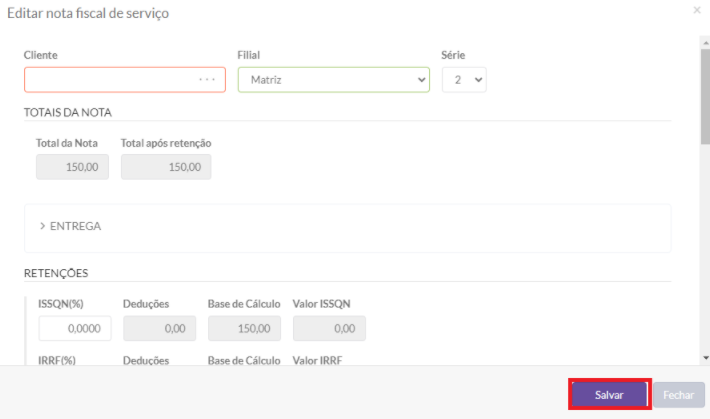Close the dialog with the X icon
The image size is (710, 419).
[x=697, y=10]
